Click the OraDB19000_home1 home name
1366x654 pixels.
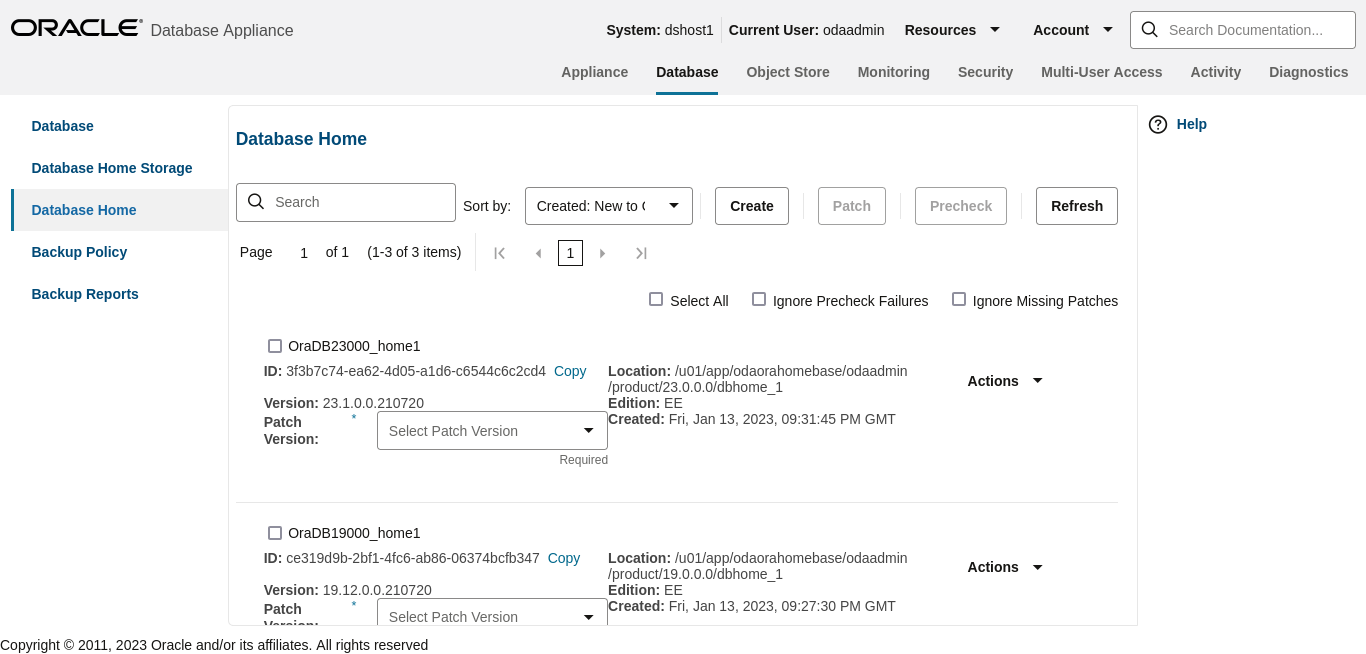tap(354, 533)
